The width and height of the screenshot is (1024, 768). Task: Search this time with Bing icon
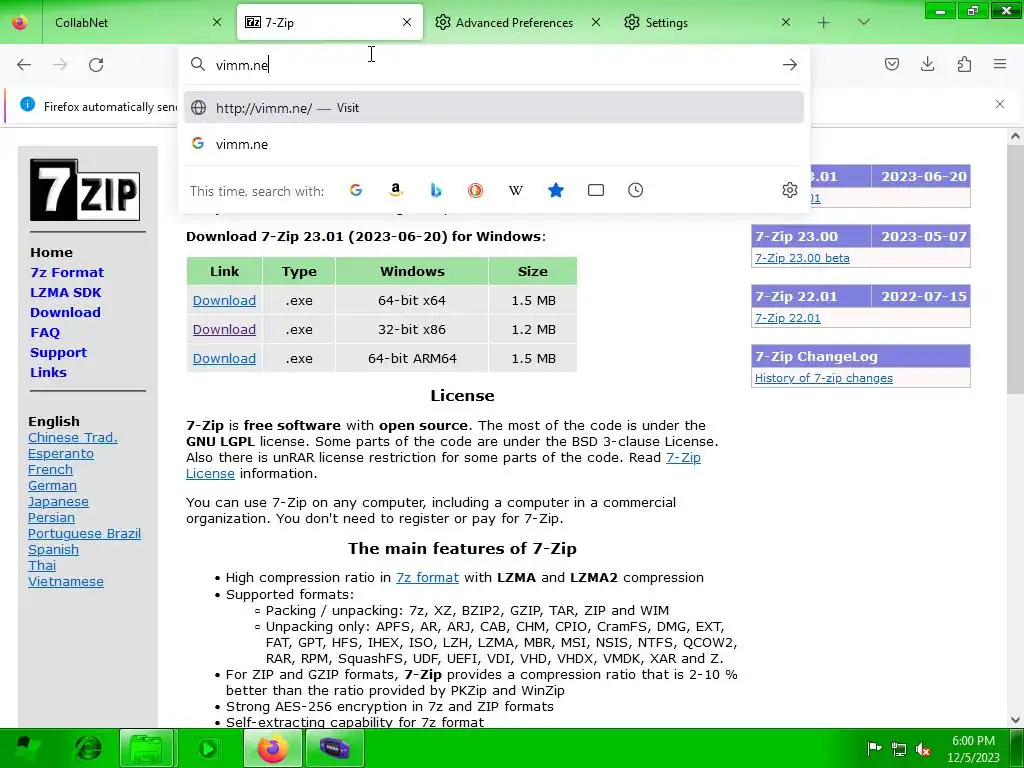(x=436, y=190)
